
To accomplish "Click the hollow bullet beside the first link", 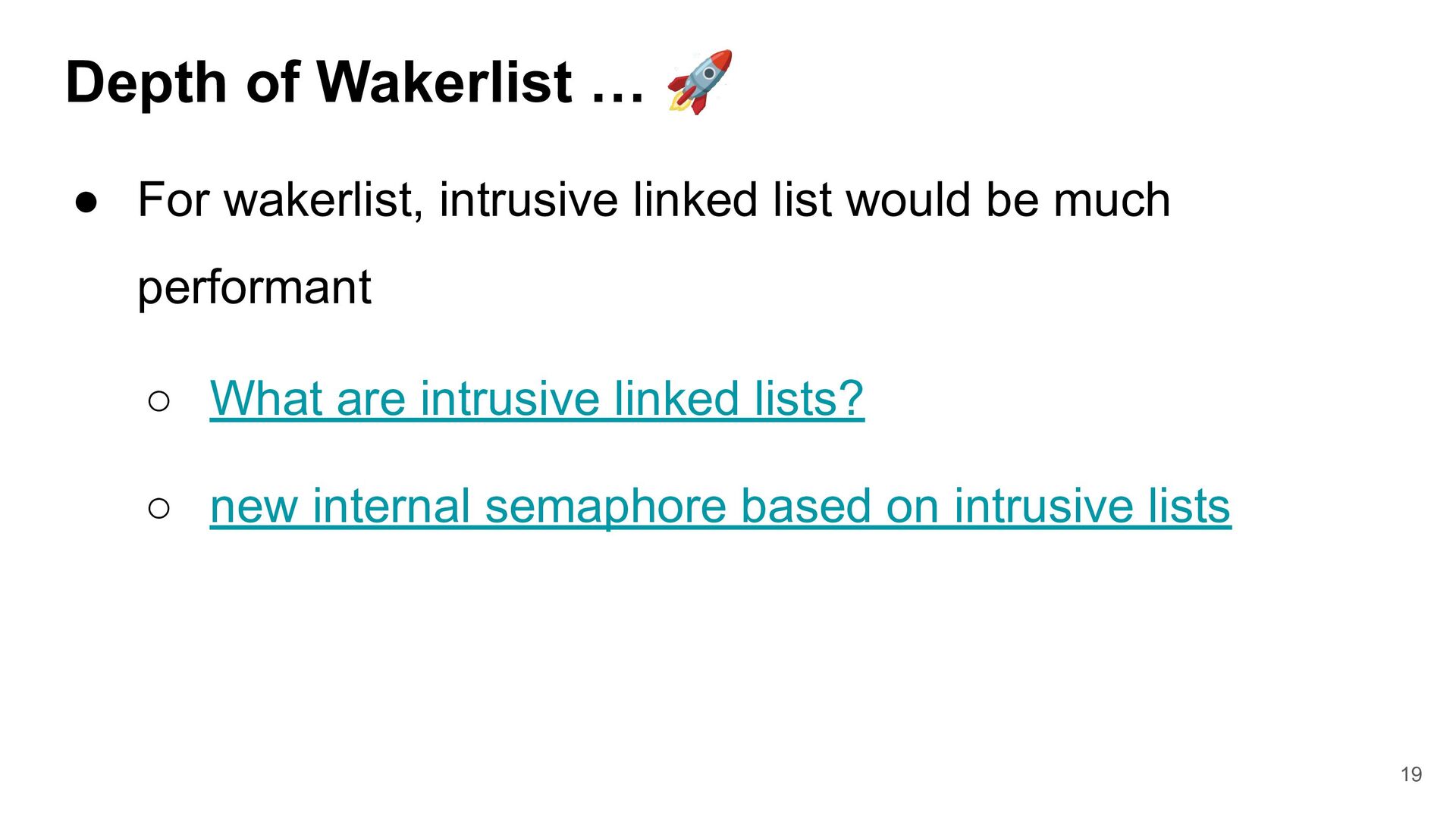I will (159, 401).
